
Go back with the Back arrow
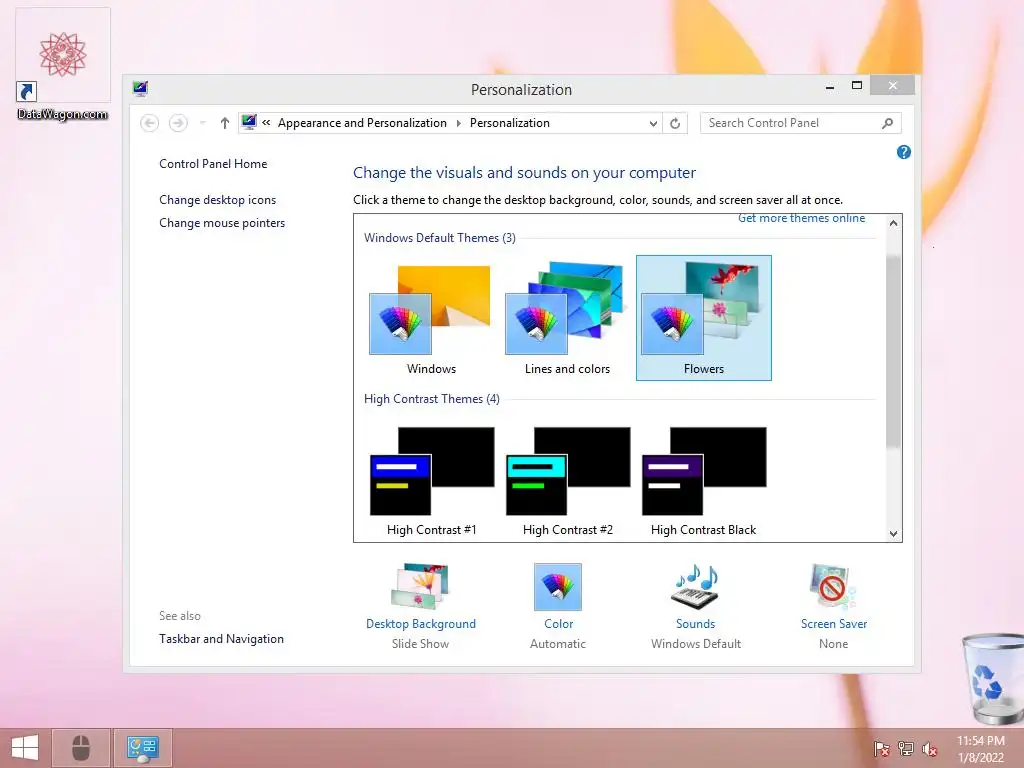click(x=150, y=123)
